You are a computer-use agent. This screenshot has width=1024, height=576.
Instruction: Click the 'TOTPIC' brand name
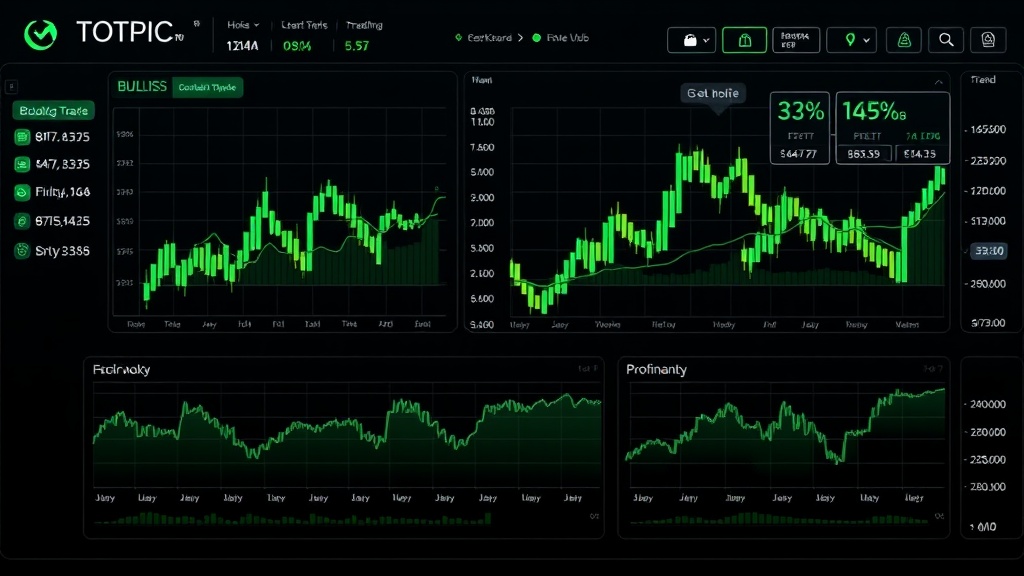125,31
